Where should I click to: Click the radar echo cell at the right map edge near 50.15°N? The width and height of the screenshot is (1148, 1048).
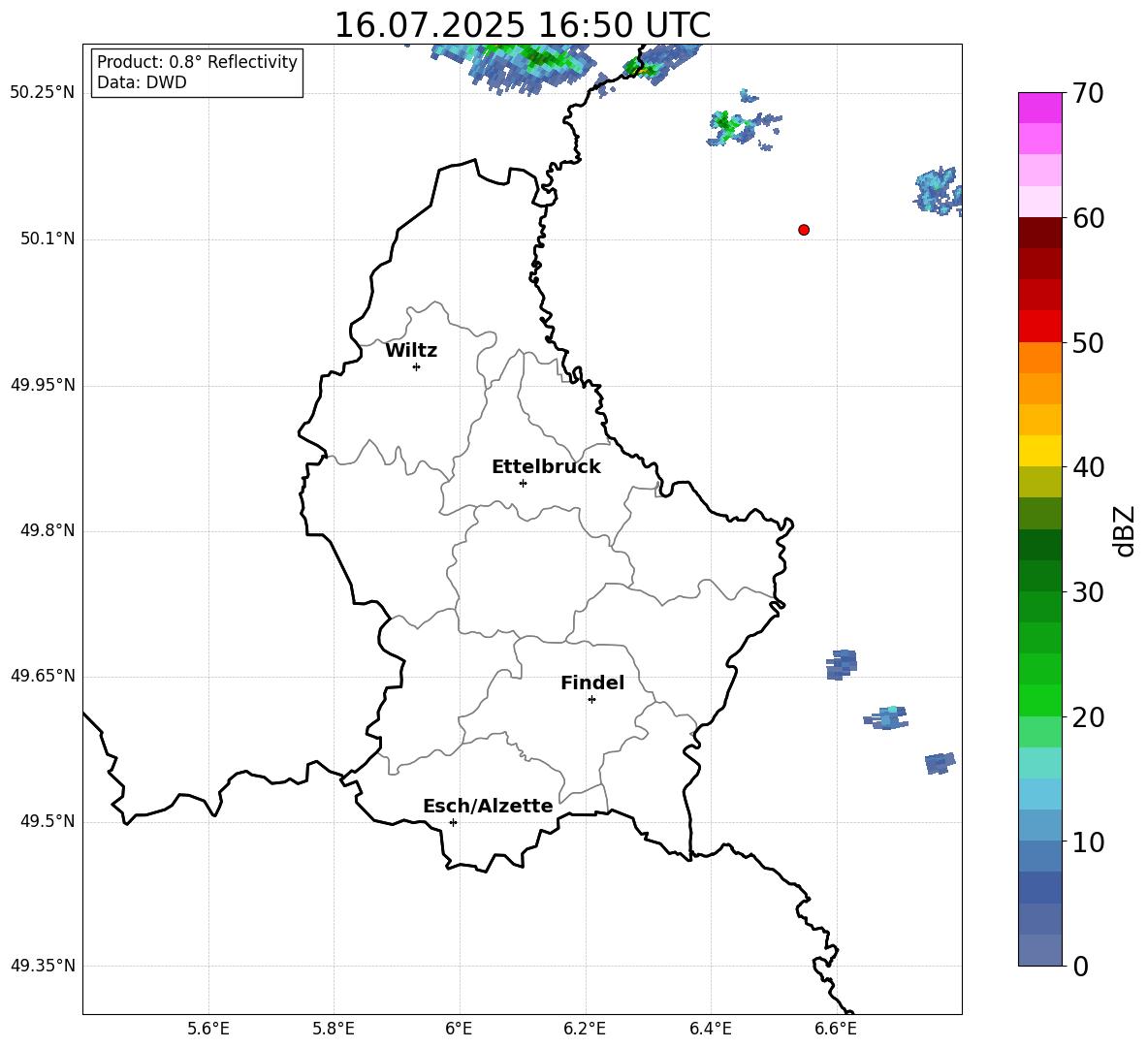[x=939, y=190]
